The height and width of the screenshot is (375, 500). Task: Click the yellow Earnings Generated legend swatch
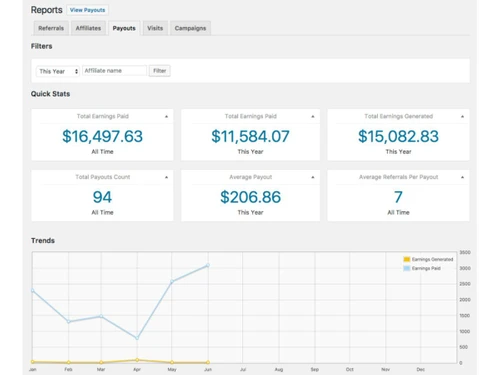click(x=407, y=259)
